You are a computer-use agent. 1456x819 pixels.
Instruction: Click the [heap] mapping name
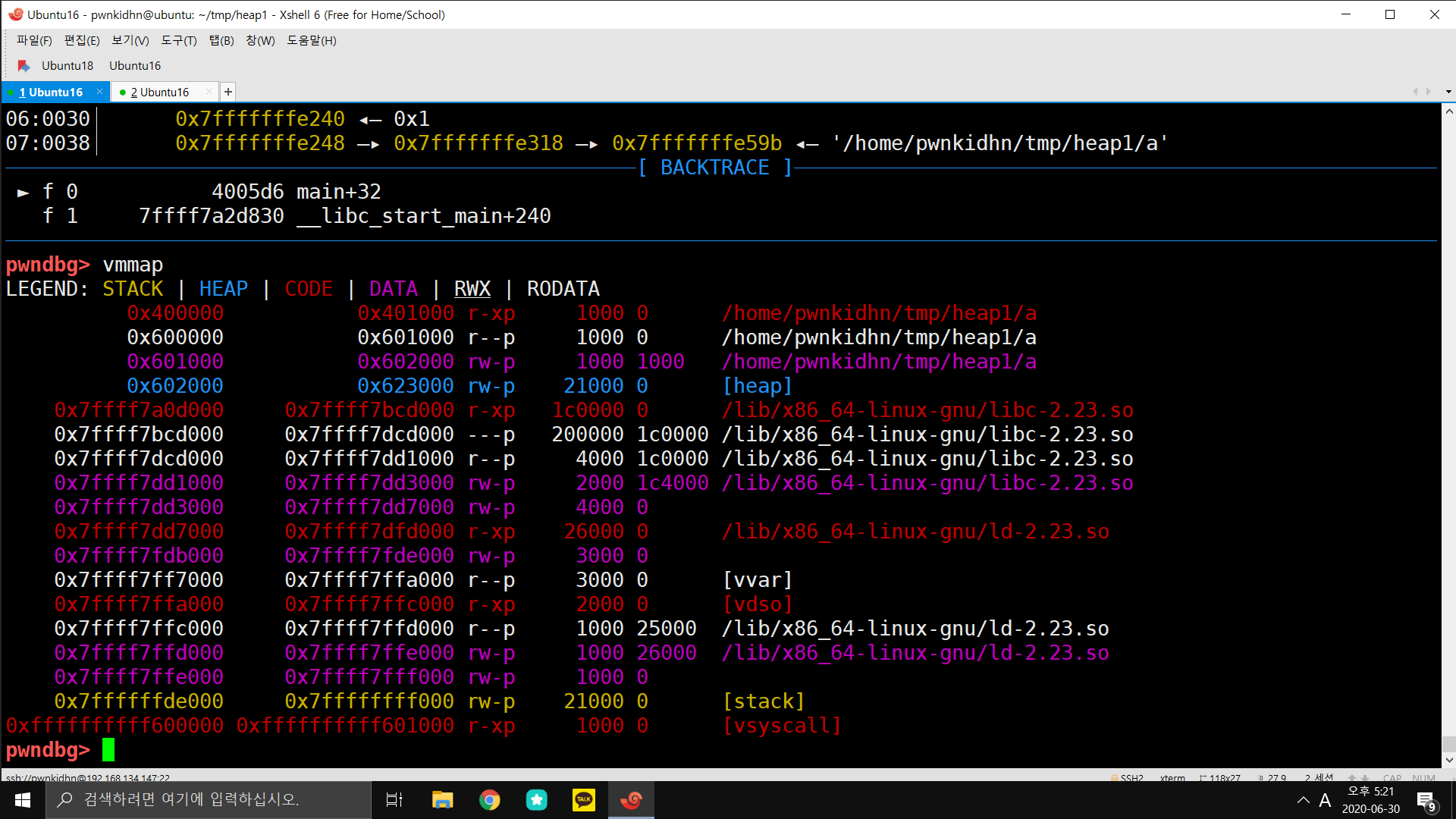758,386
